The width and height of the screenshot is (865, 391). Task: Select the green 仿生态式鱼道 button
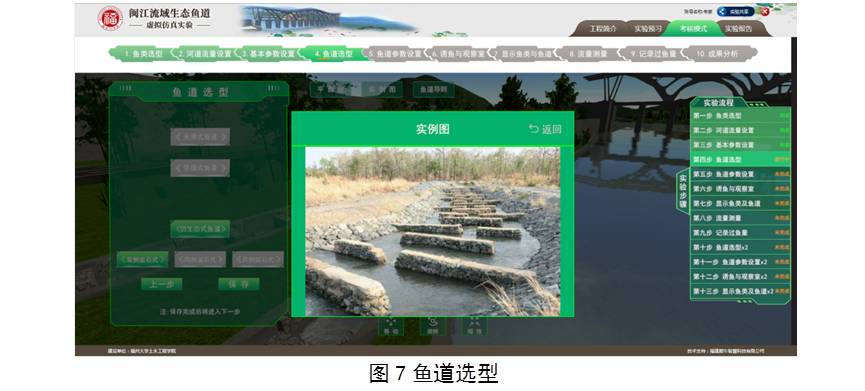tap(200, 229)
